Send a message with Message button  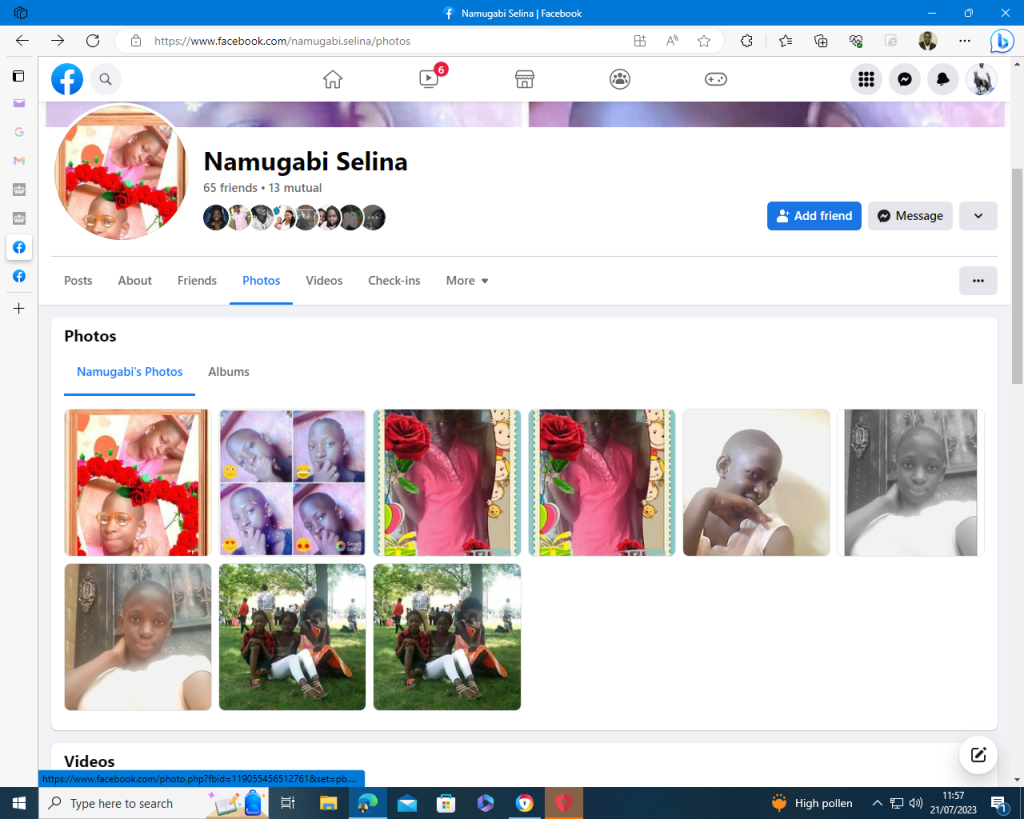pos(909,216)
